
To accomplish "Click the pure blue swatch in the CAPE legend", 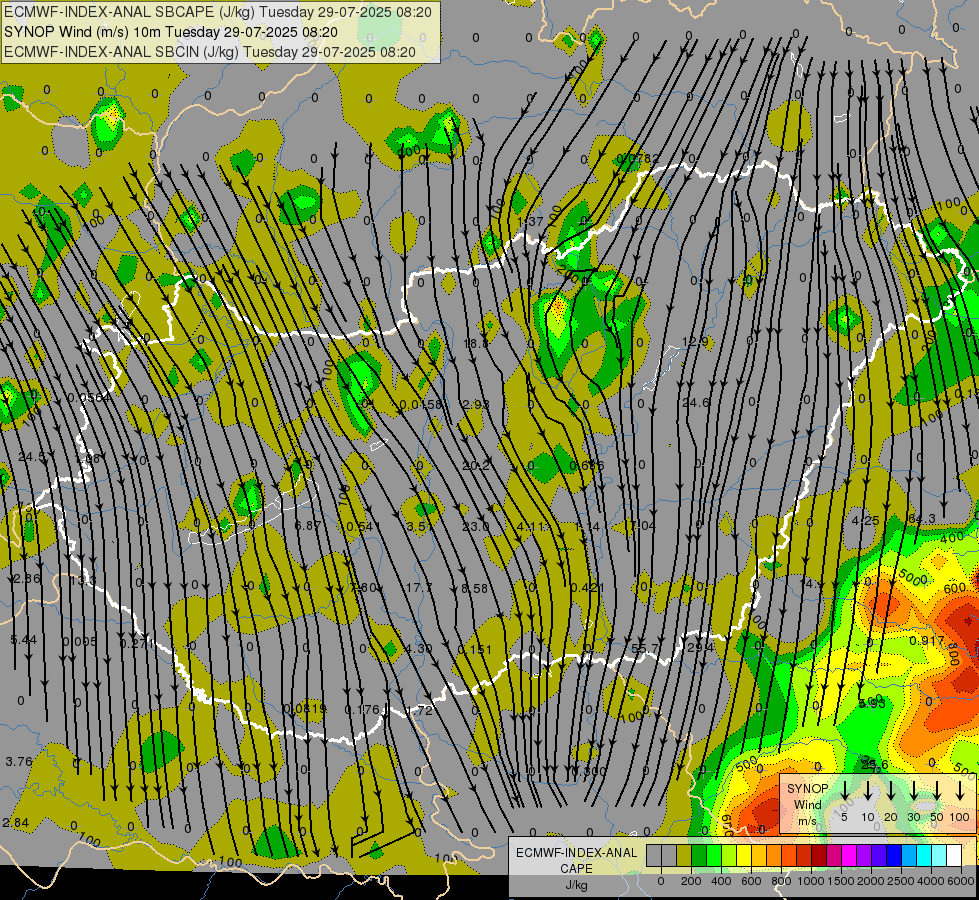I will pos(893,855).
